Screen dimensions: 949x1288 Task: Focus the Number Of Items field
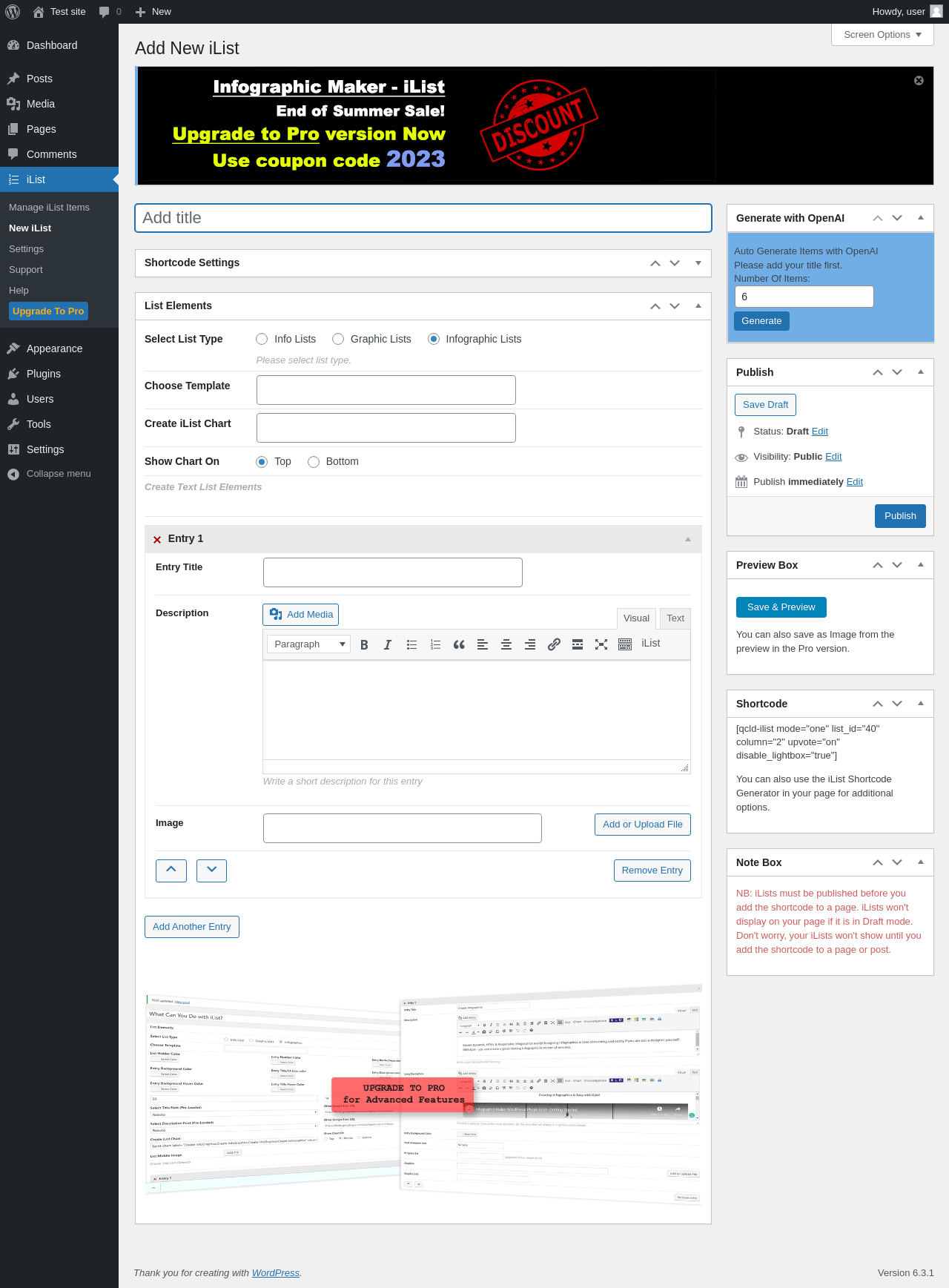click(804, 297)
